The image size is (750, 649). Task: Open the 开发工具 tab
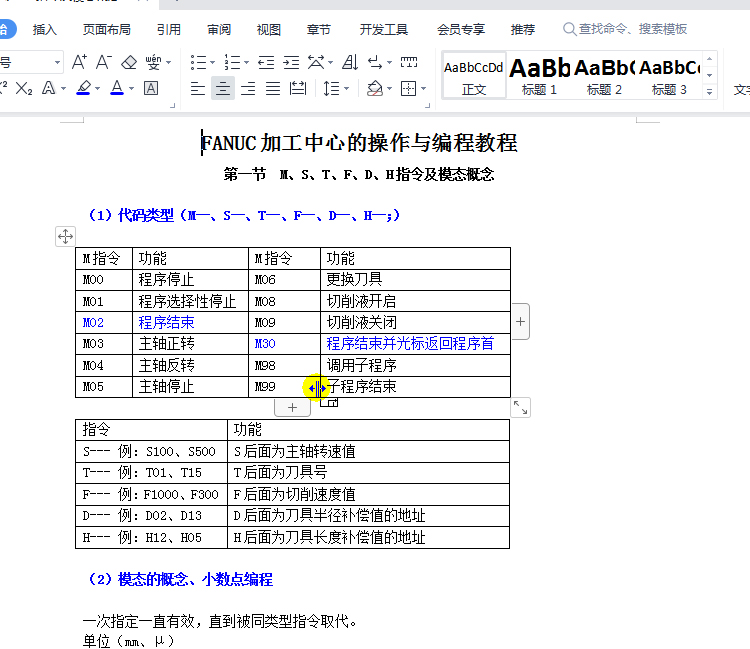tap(384, 30)
